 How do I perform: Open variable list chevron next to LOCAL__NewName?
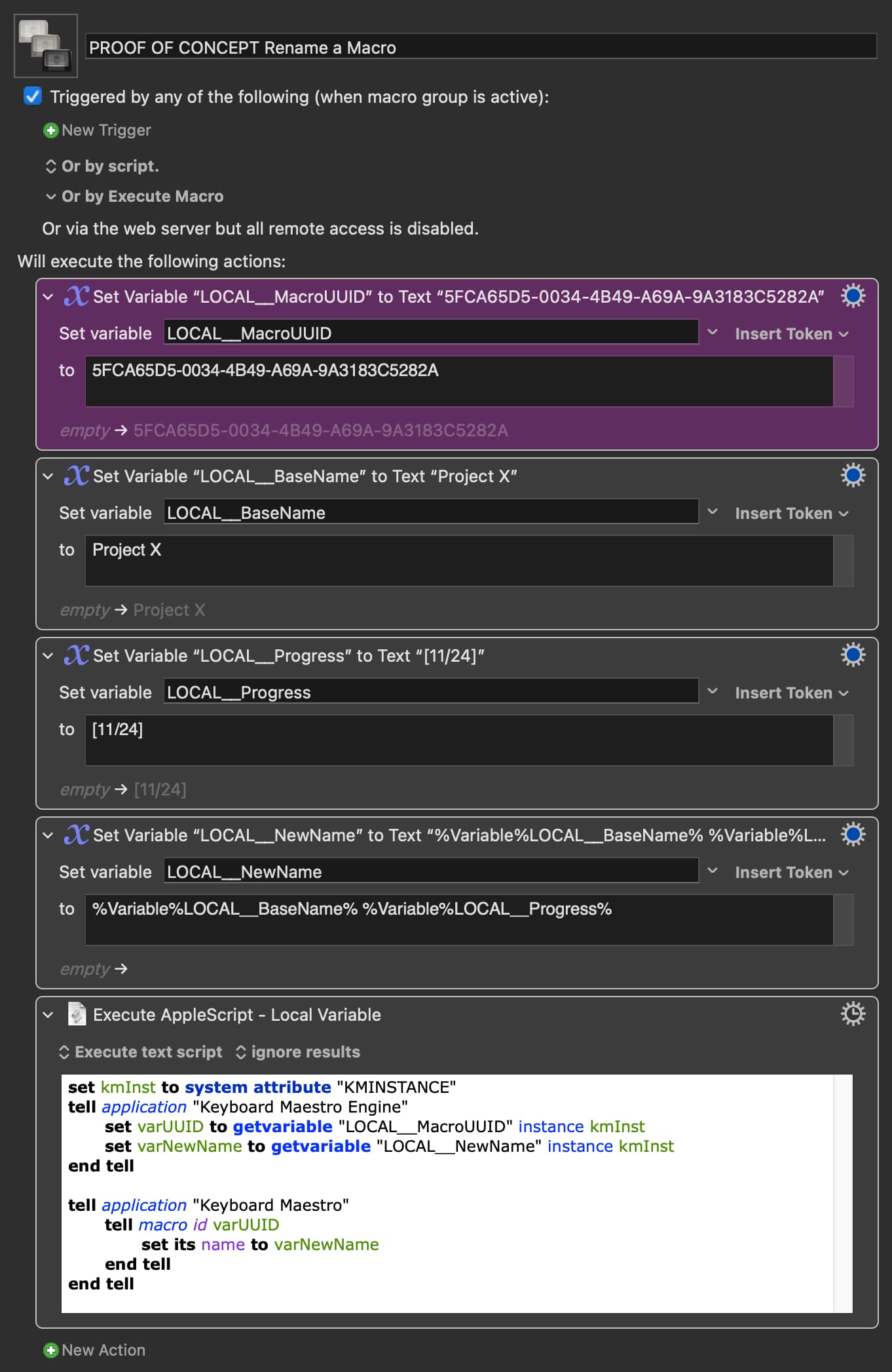713,871
